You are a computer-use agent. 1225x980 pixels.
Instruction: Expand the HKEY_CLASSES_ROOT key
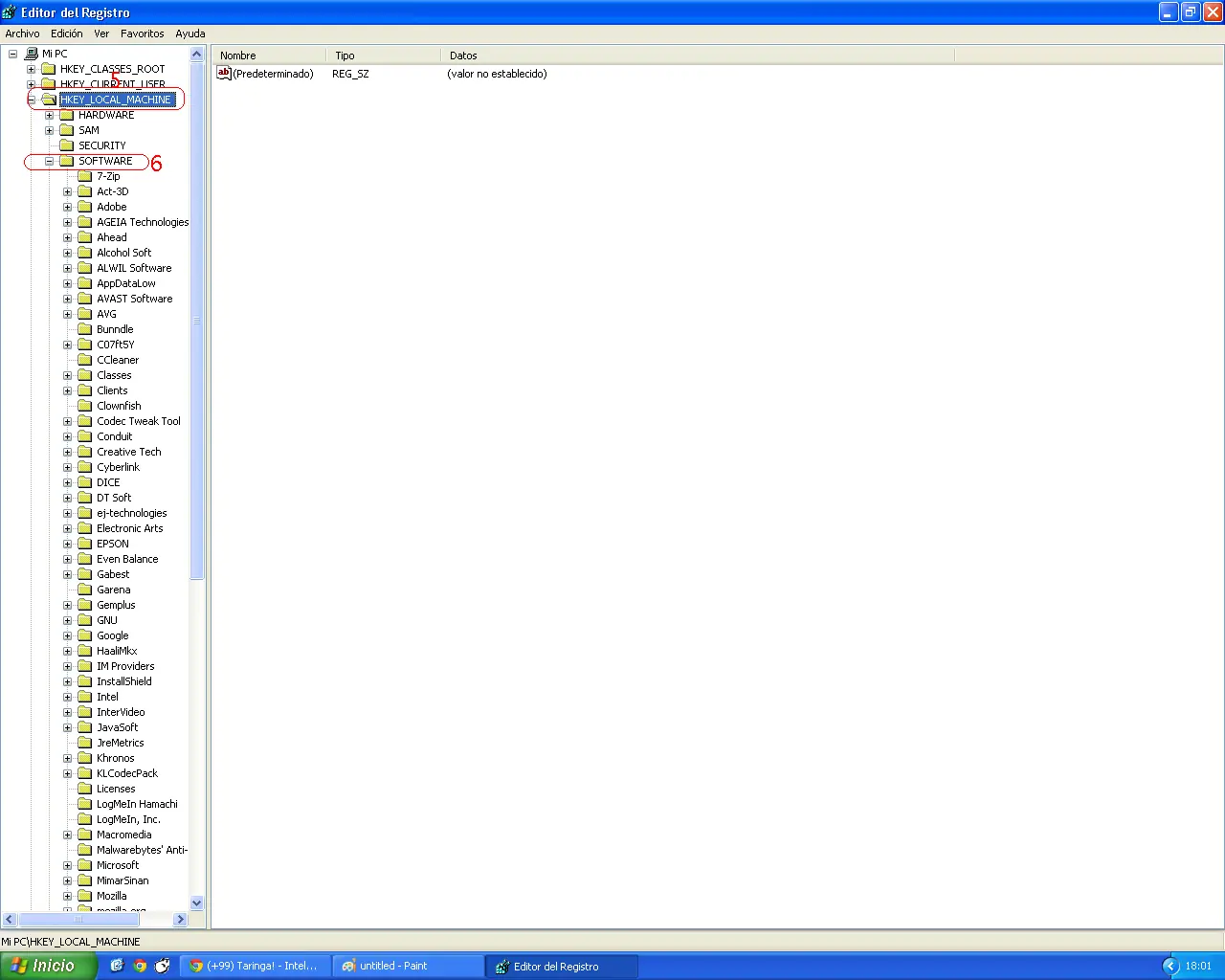[x=32, y=69]
